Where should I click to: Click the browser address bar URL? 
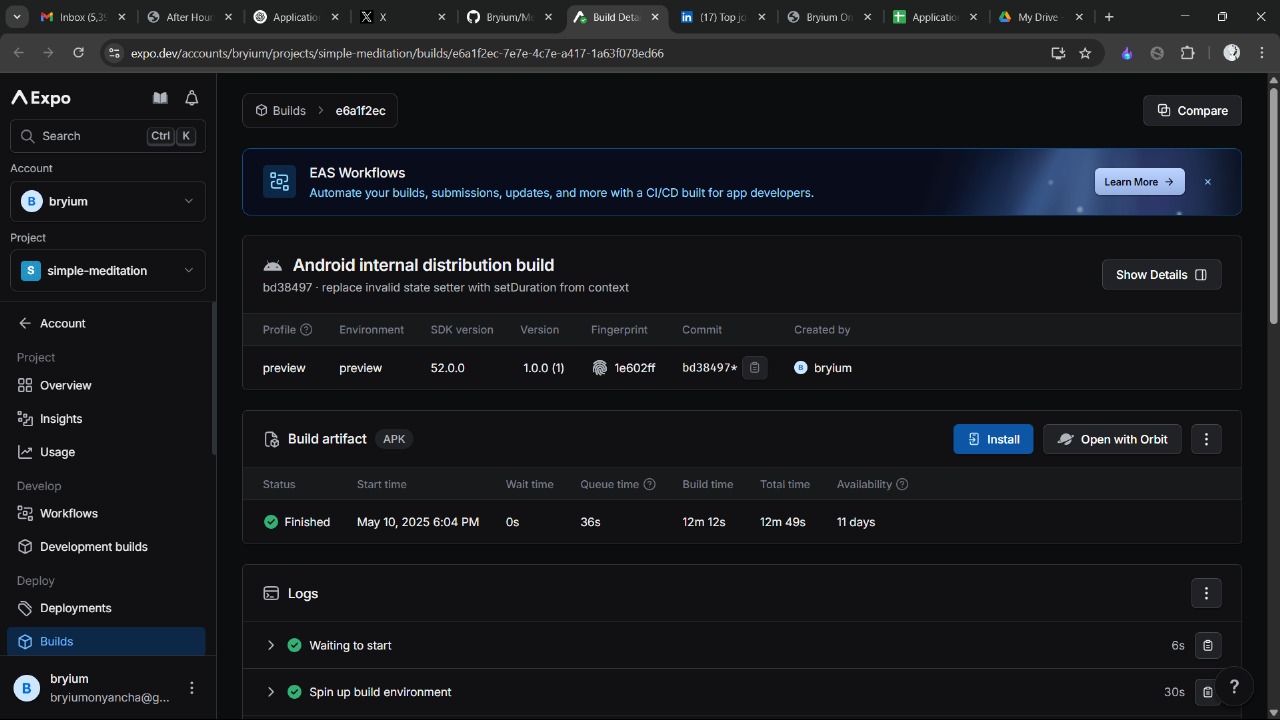tap(397, 53)
